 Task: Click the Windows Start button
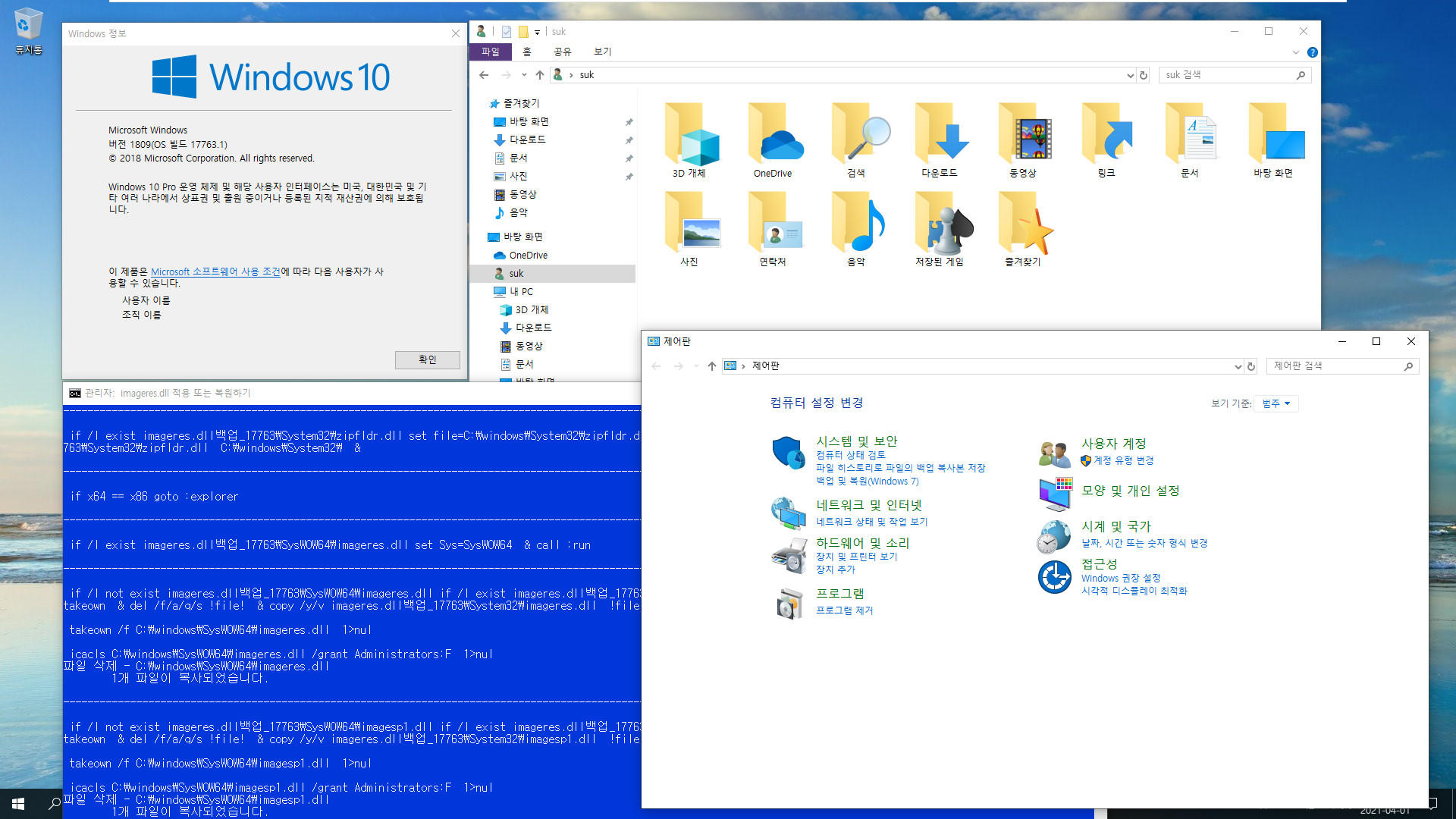coord(18,804)
